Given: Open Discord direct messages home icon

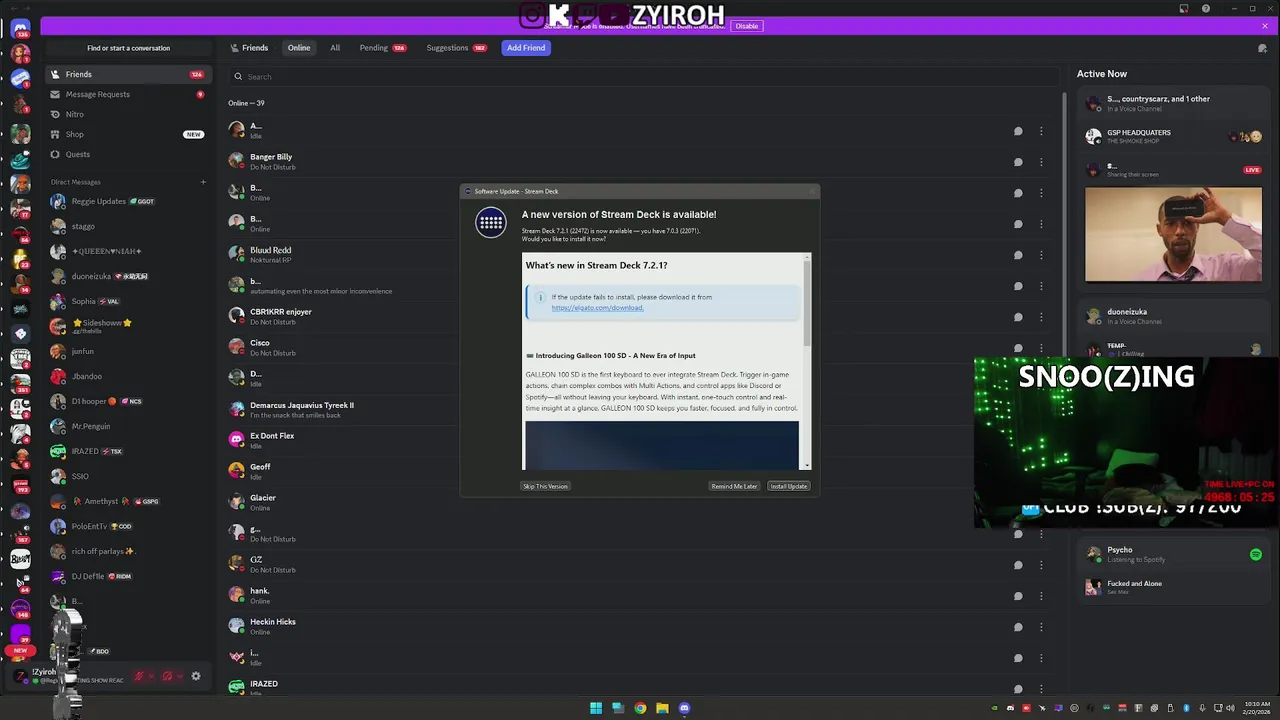Looking at the screenshot, I should point(20,29).
